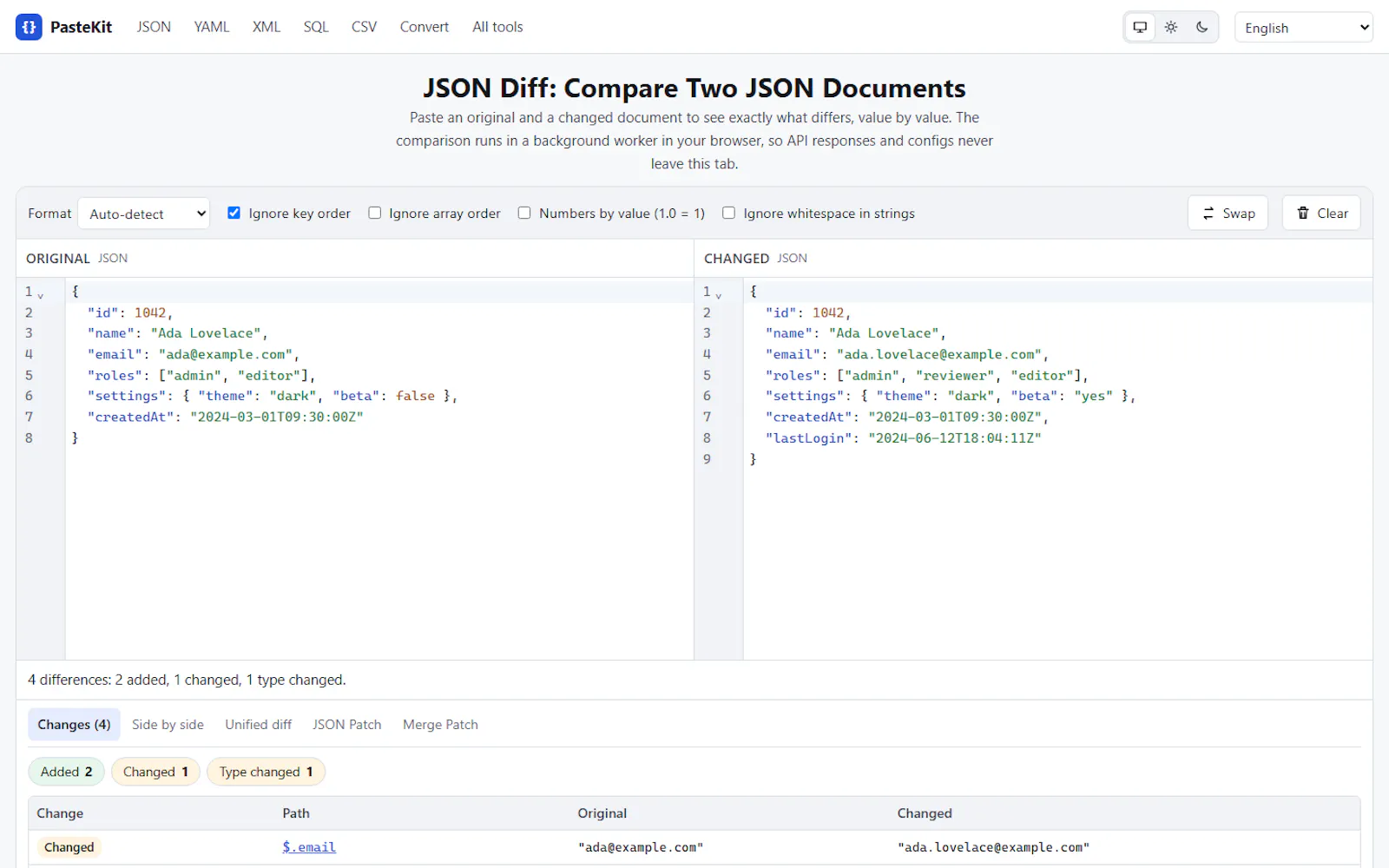Open the English language selector
Image resolution: width=1389 pixels, height=868 pixels.
[1304, 27]
